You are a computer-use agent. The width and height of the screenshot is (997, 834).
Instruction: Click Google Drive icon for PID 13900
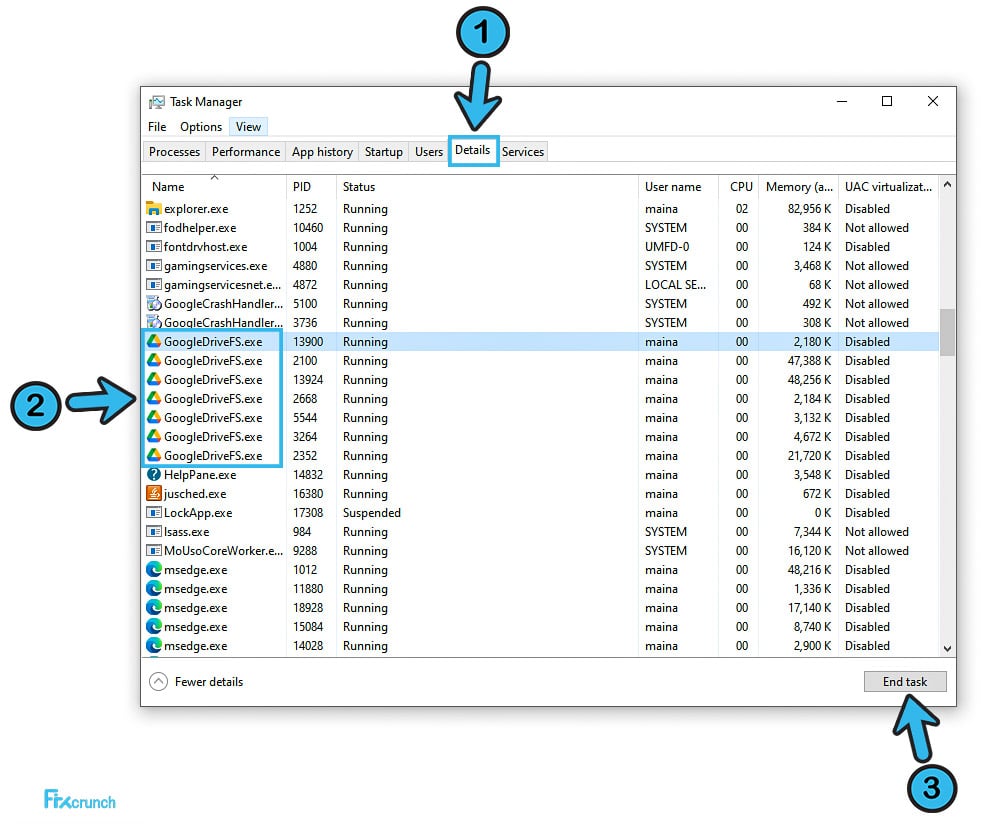(154, 341)
